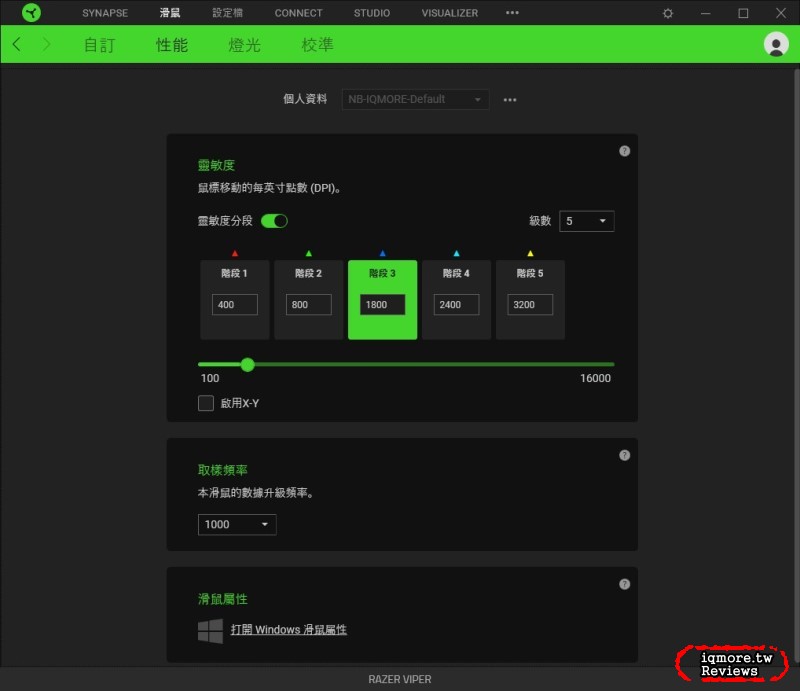800x691 pixels.
Task: Click the help icon on the 滑鼠屬性 panel
Action: click(x=624, y=583)
